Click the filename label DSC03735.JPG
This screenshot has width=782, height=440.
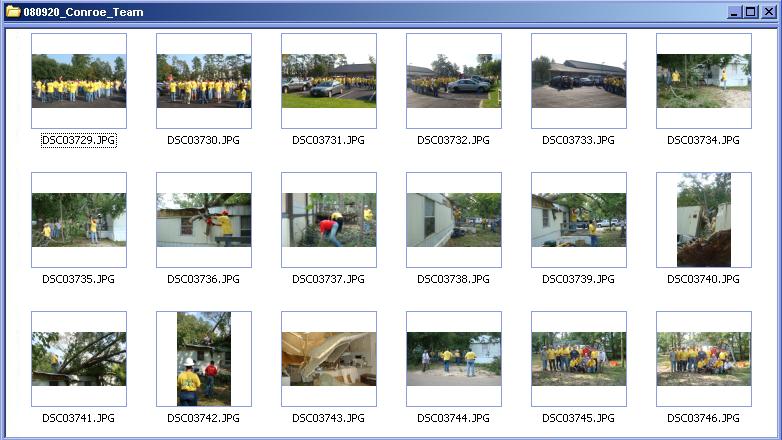coord(78,279)
